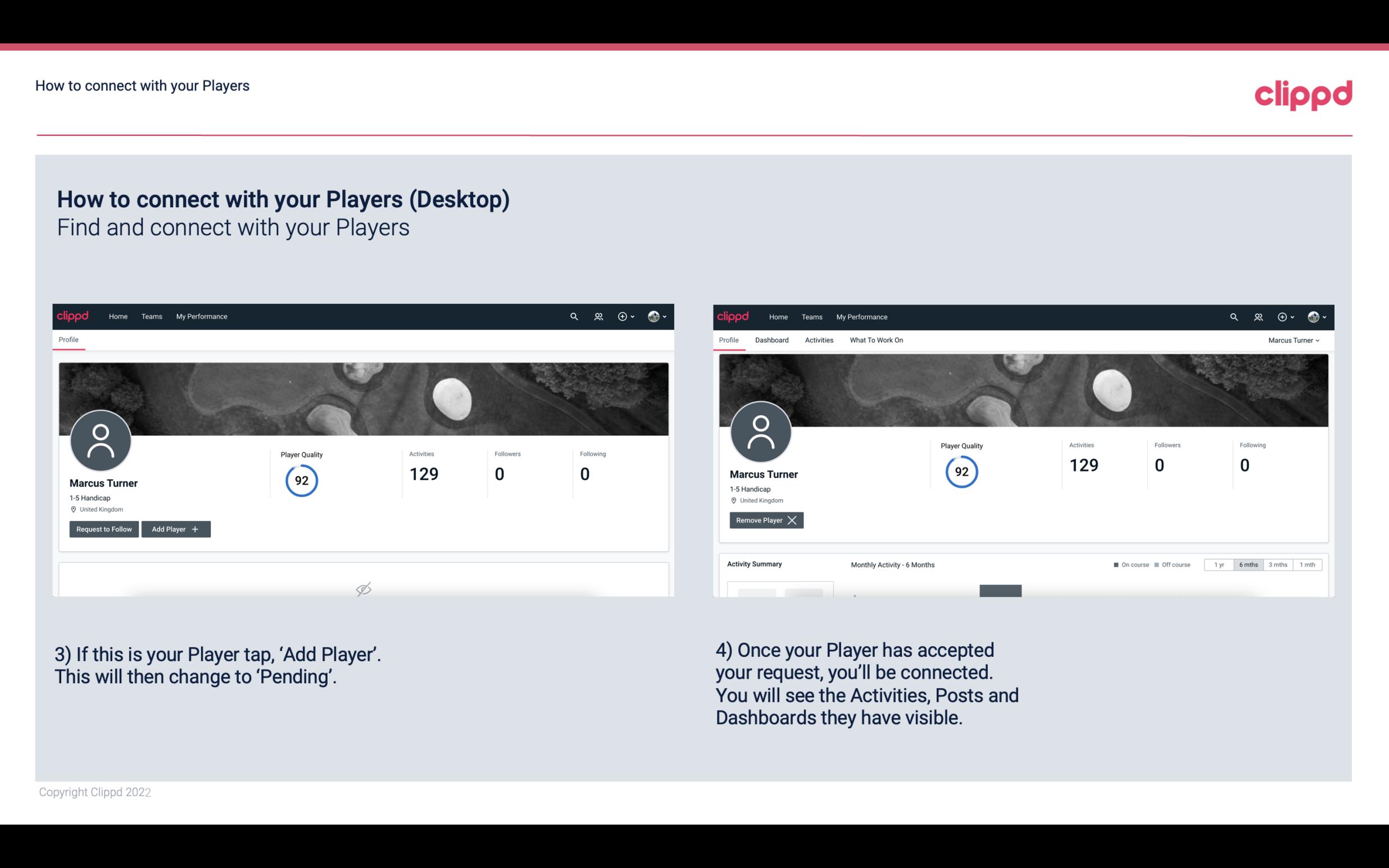This screenshot has width=1389, height=868.
Task: Click the notifications bell icon left panel
Action: 597,316
